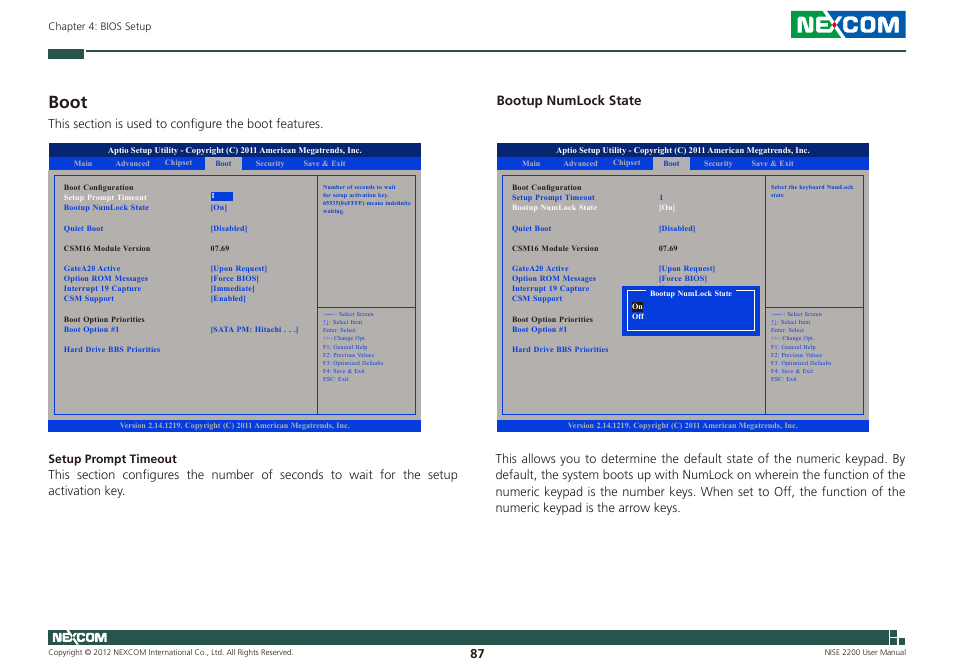This screenshot has width=954, height=672.
Task: Open the Main tab in left BIOS screen
Action: coord(83,164)
